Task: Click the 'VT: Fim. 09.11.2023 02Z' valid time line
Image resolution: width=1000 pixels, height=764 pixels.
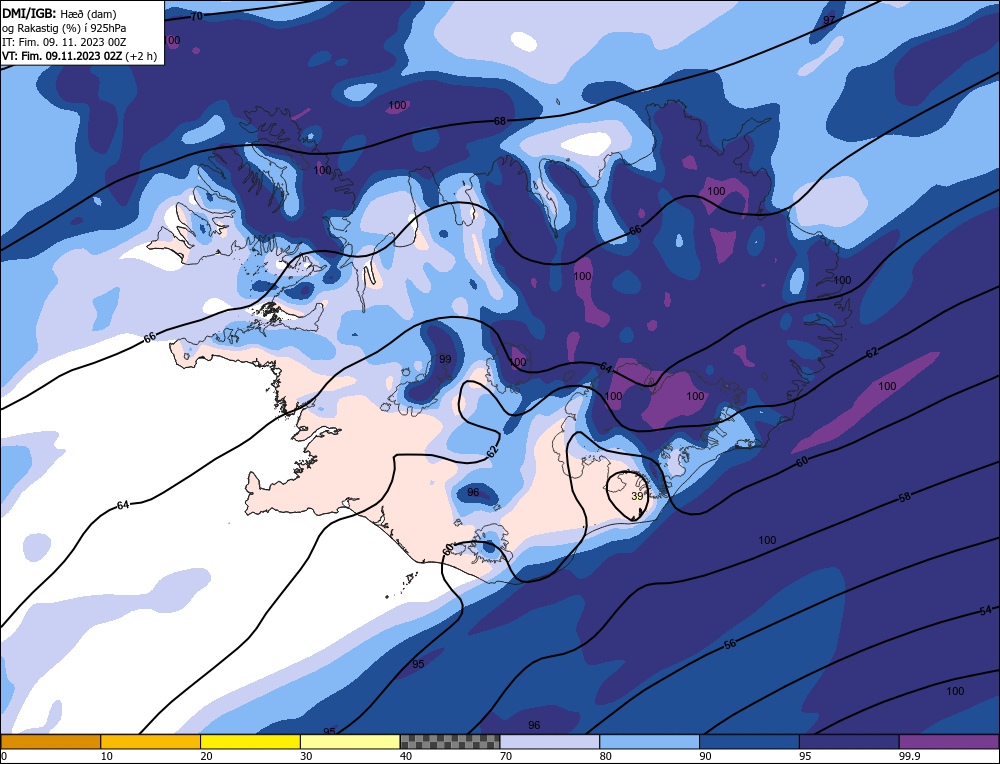Action: pos(79,55)
